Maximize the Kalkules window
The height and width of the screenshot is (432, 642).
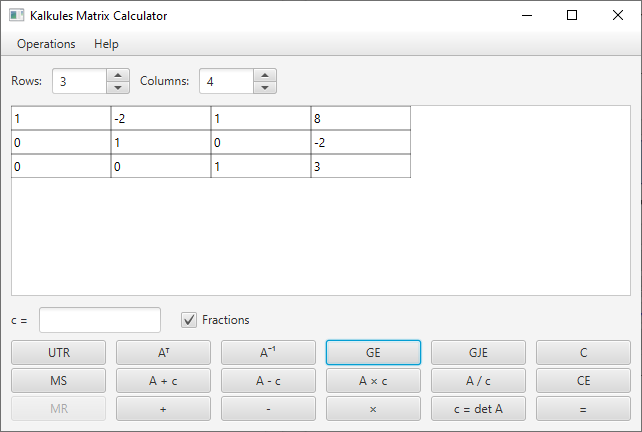pyautogui.click(x=572, y=16)
